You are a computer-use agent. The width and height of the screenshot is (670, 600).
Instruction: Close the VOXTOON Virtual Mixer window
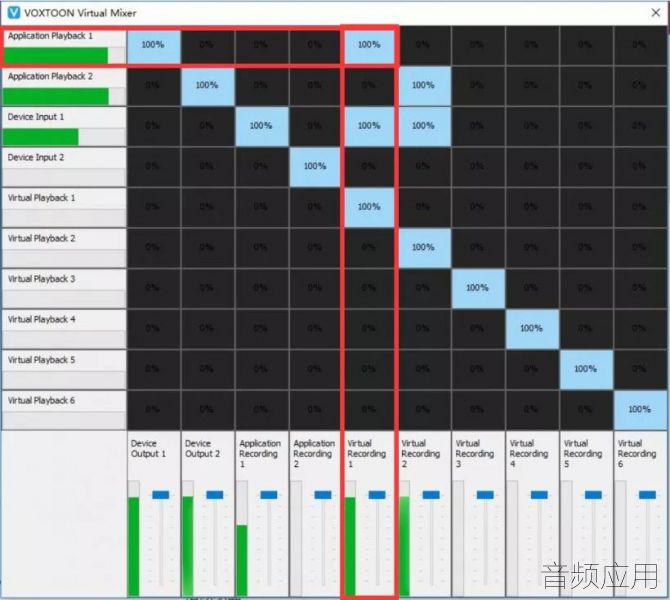pyautogui.click(x=655, y=13)
